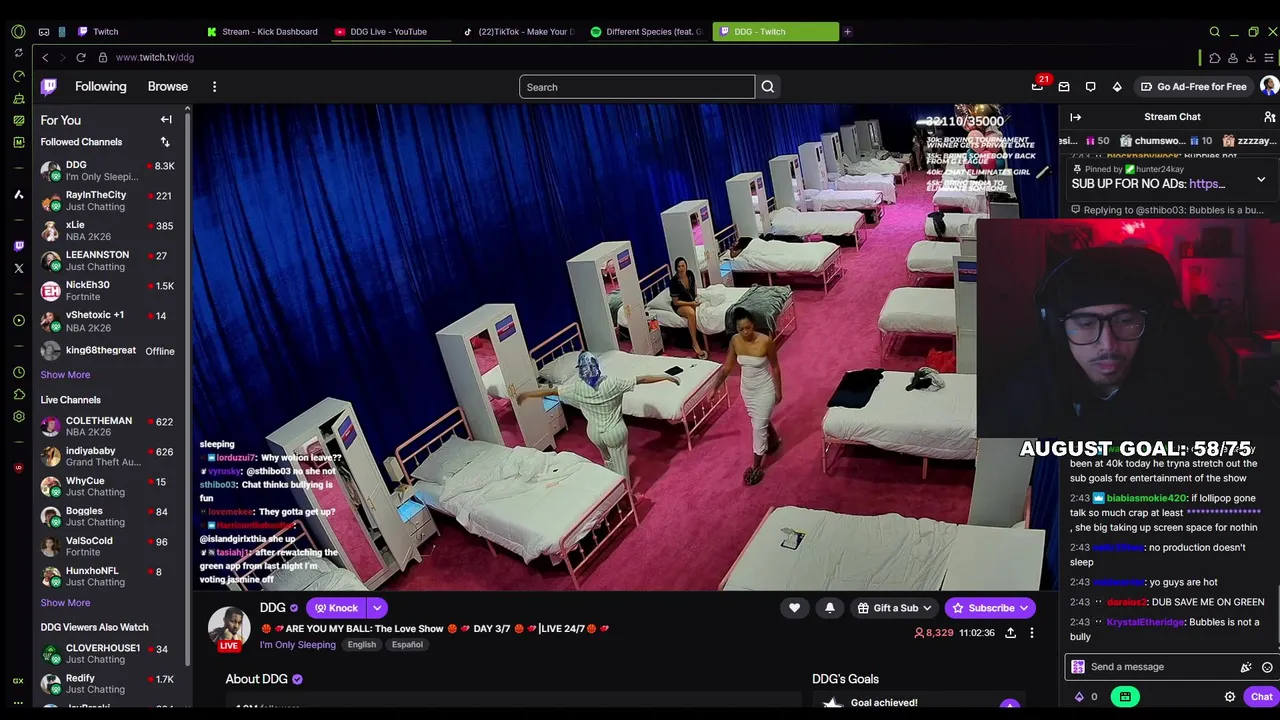Collapse the For You sidebar
1280x720 pixels.
pos(166,120)
